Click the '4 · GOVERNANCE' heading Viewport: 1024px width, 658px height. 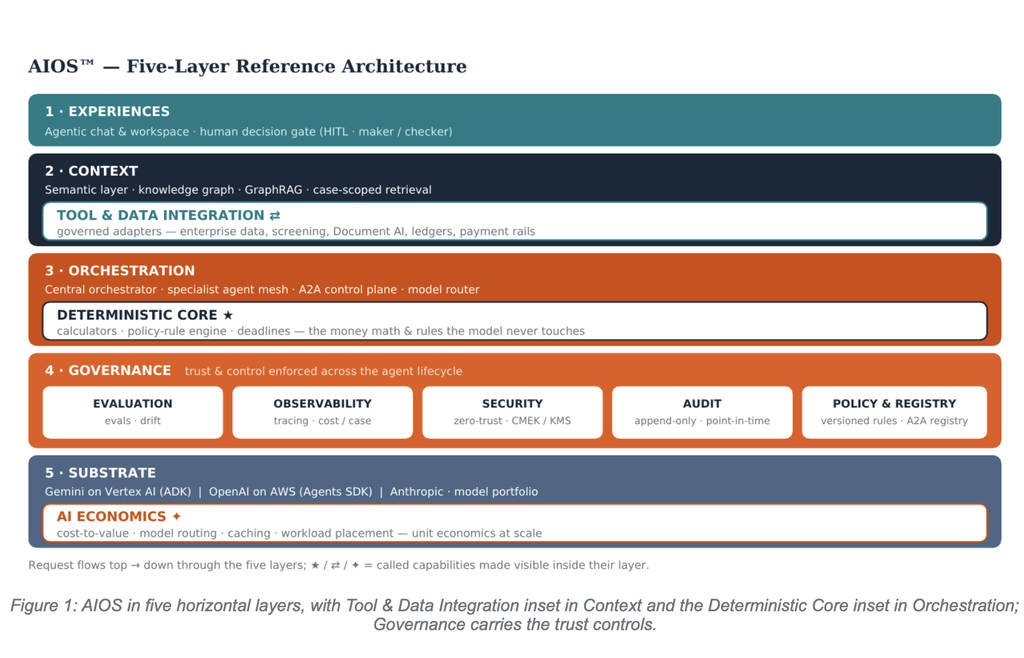coord(108,371)
